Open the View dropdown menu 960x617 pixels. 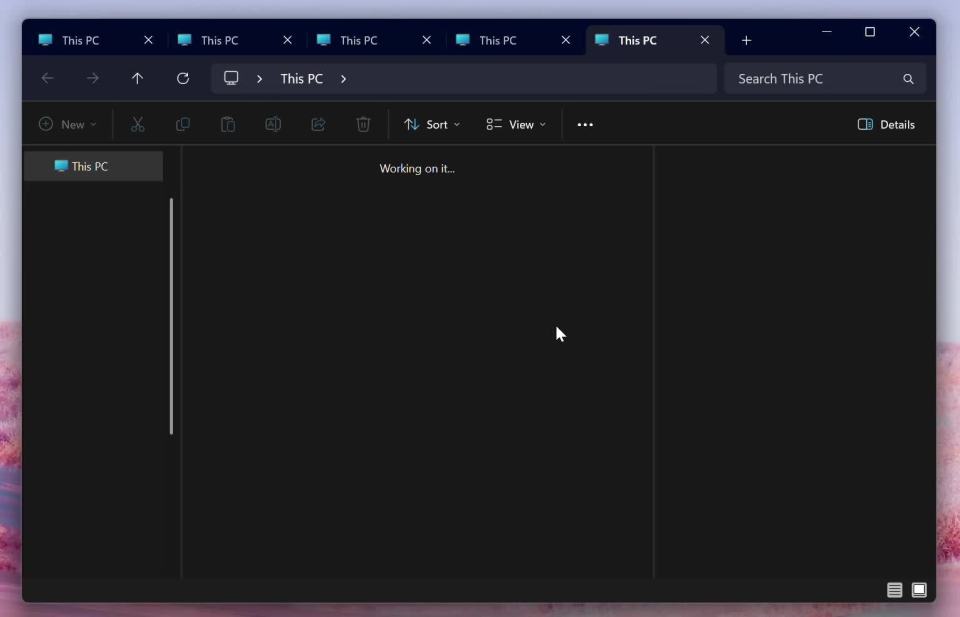516,124
